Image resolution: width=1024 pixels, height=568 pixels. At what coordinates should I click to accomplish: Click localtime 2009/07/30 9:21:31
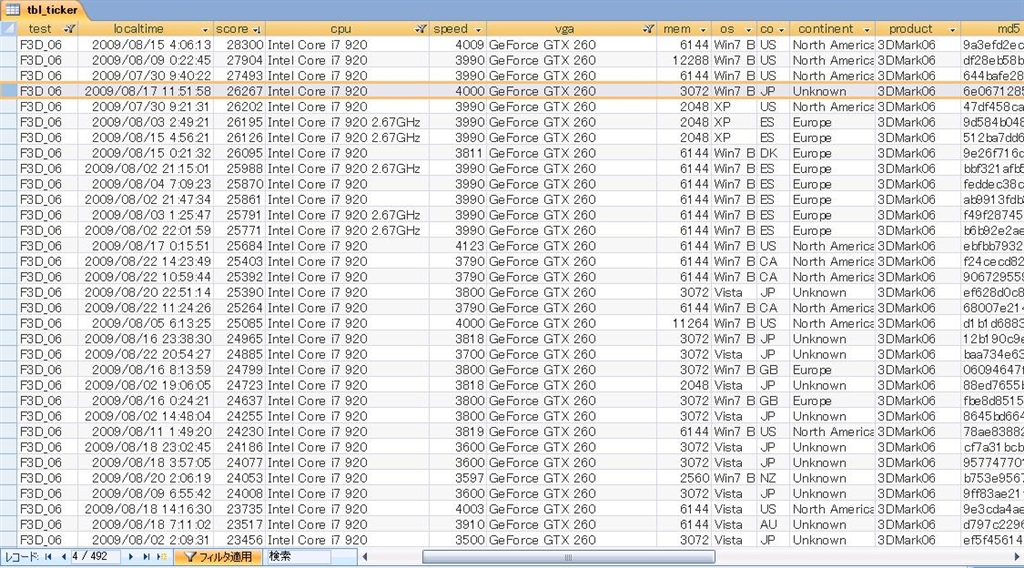[x=146, y=107]
